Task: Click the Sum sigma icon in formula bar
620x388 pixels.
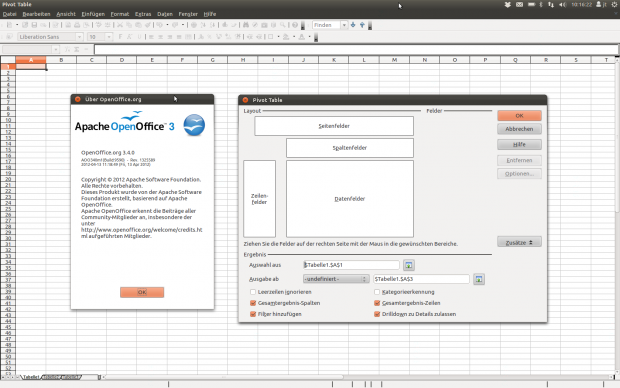Action: click(77, 49)
